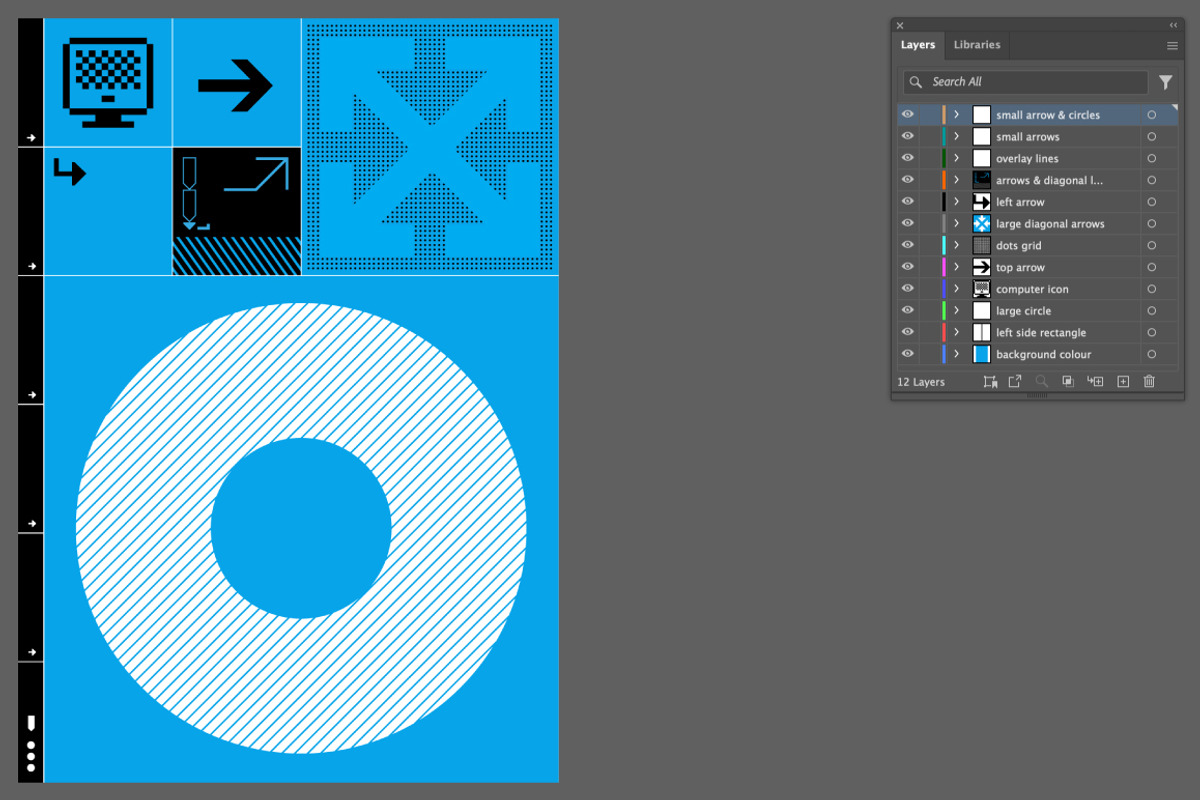The image size is (1200, 800).
Task: Select the Layers tab
Action: pos(918,45)
